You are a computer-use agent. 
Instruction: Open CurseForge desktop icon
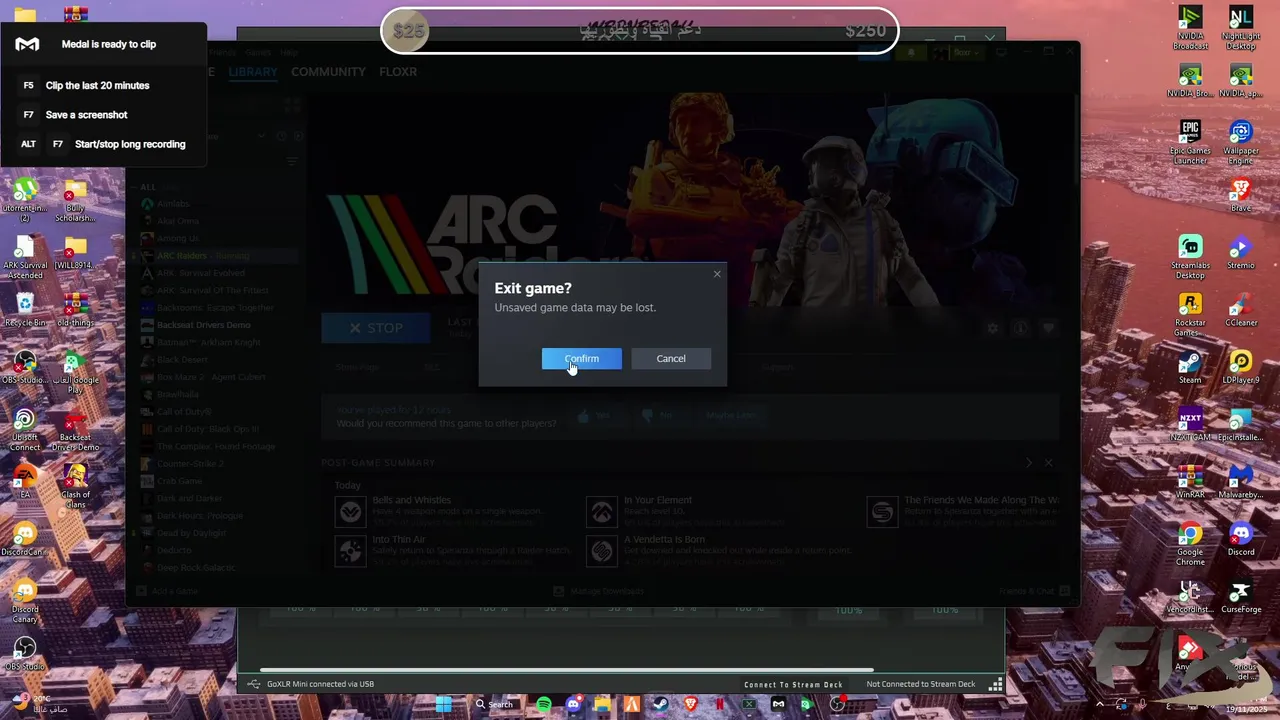point(1241,597)
